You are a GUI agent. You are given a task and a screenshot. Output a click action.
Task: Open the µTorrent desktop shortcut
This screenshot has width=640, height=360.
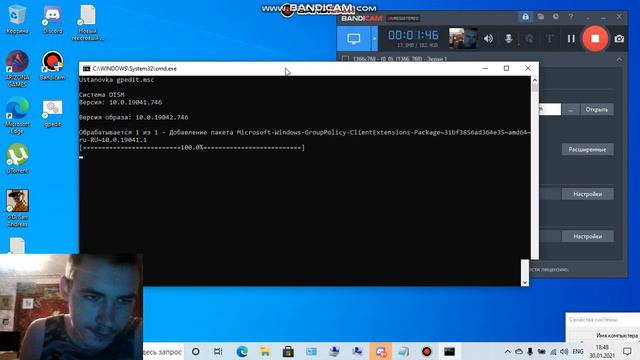tap(17, 158)
